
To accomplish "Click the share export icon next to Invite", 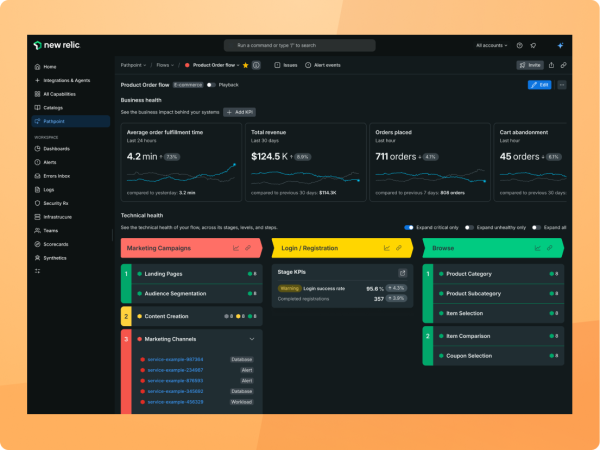I will (x=551, y=65).
